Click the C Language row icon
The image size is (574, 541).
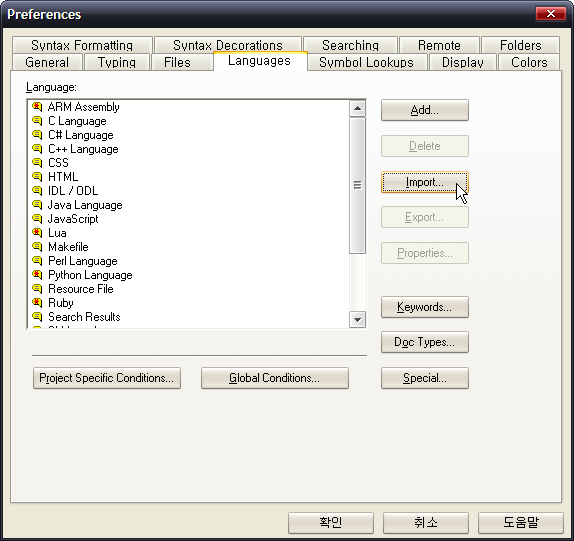(x=37, y=121)
